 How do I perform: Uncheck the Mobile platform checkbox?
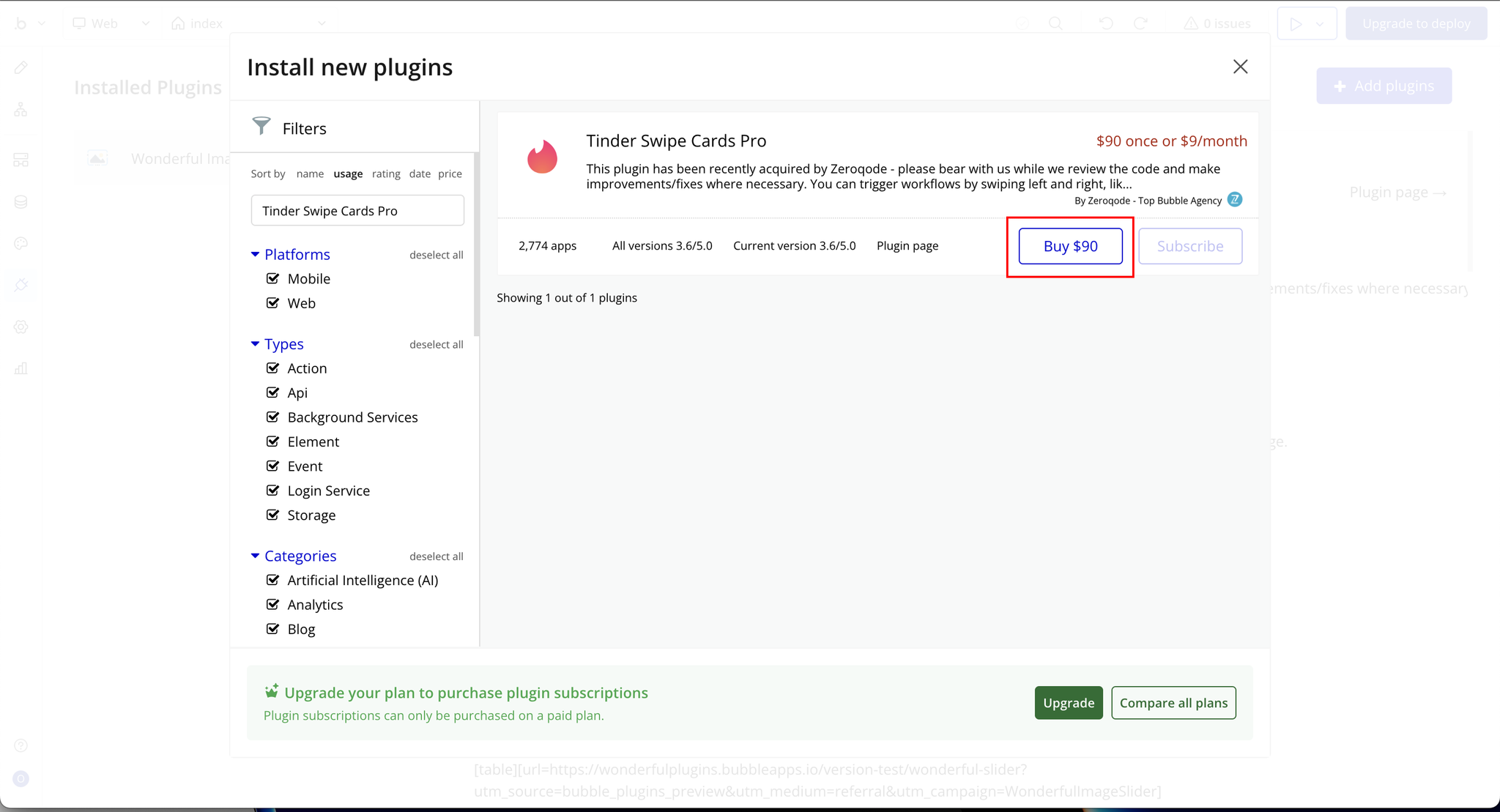[273, 278]
